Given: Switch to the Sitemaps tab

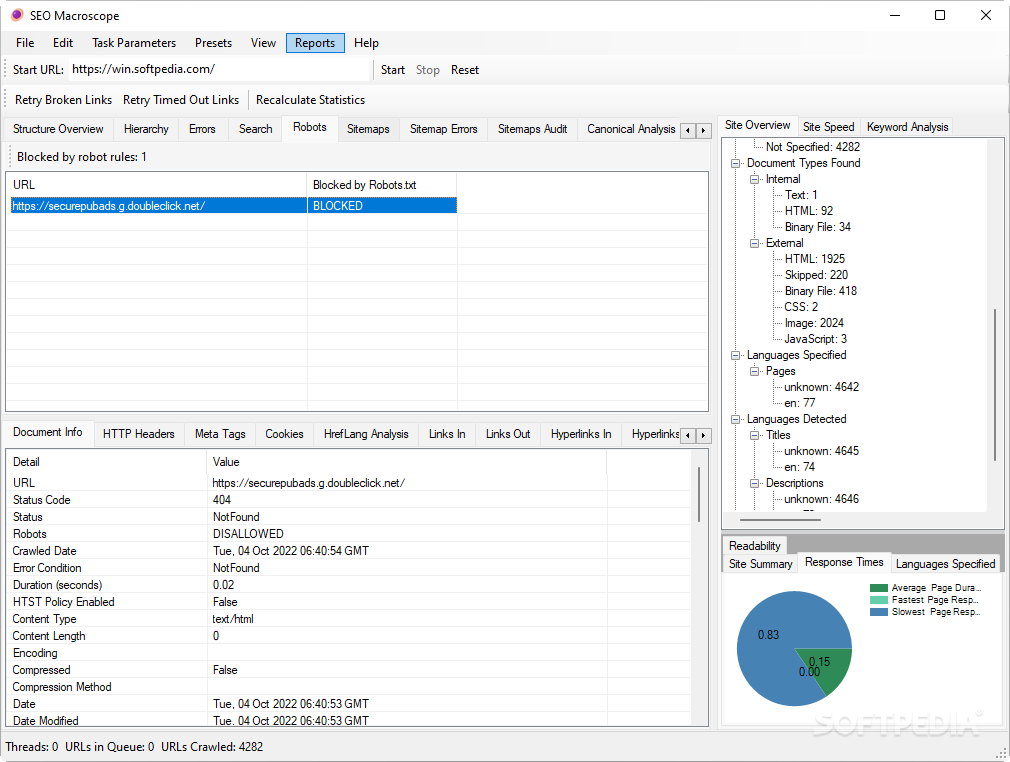Looking at the screenshot, I should (x=368, y=129).
